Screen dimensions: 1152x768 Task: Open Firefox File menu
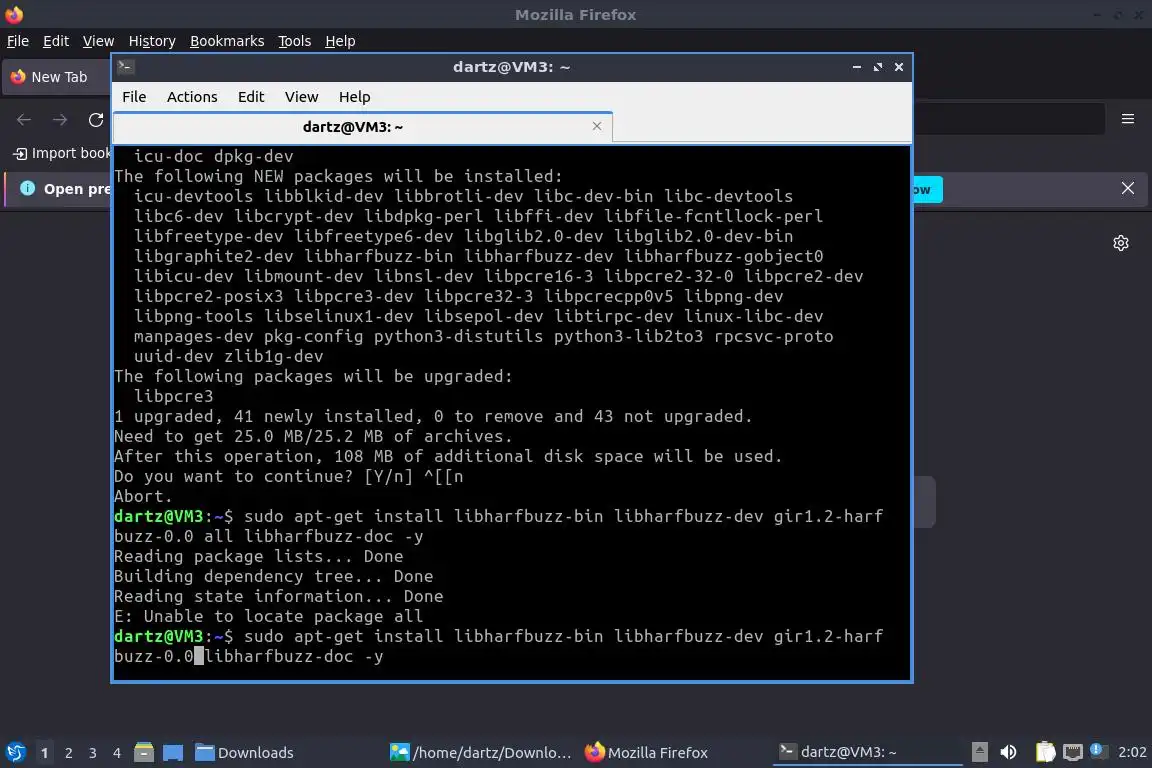pos(18,41)
